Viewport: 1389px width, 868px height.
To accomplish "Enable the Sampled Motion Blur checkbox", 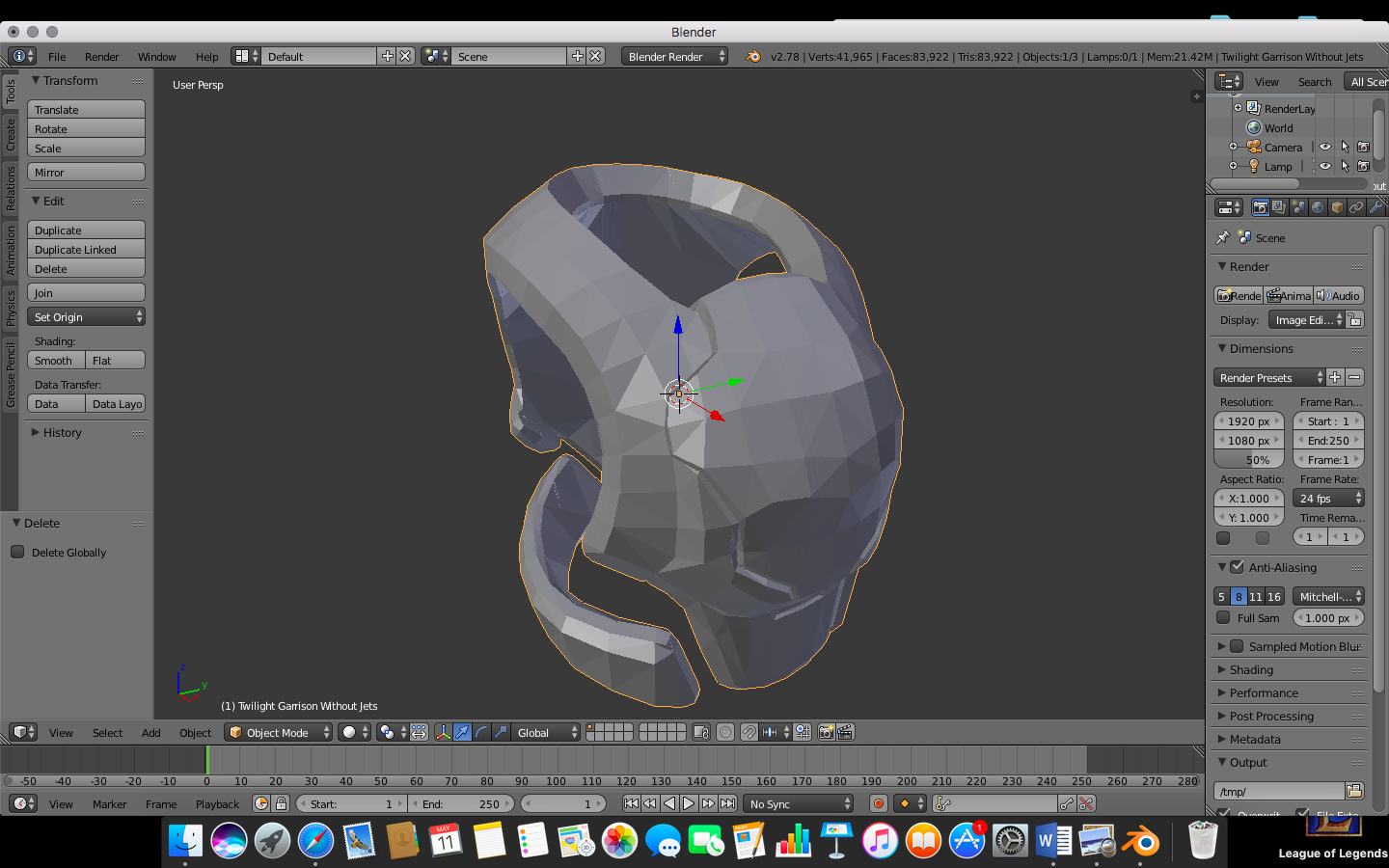I will pyautogui.click(x=1237, y=646).
